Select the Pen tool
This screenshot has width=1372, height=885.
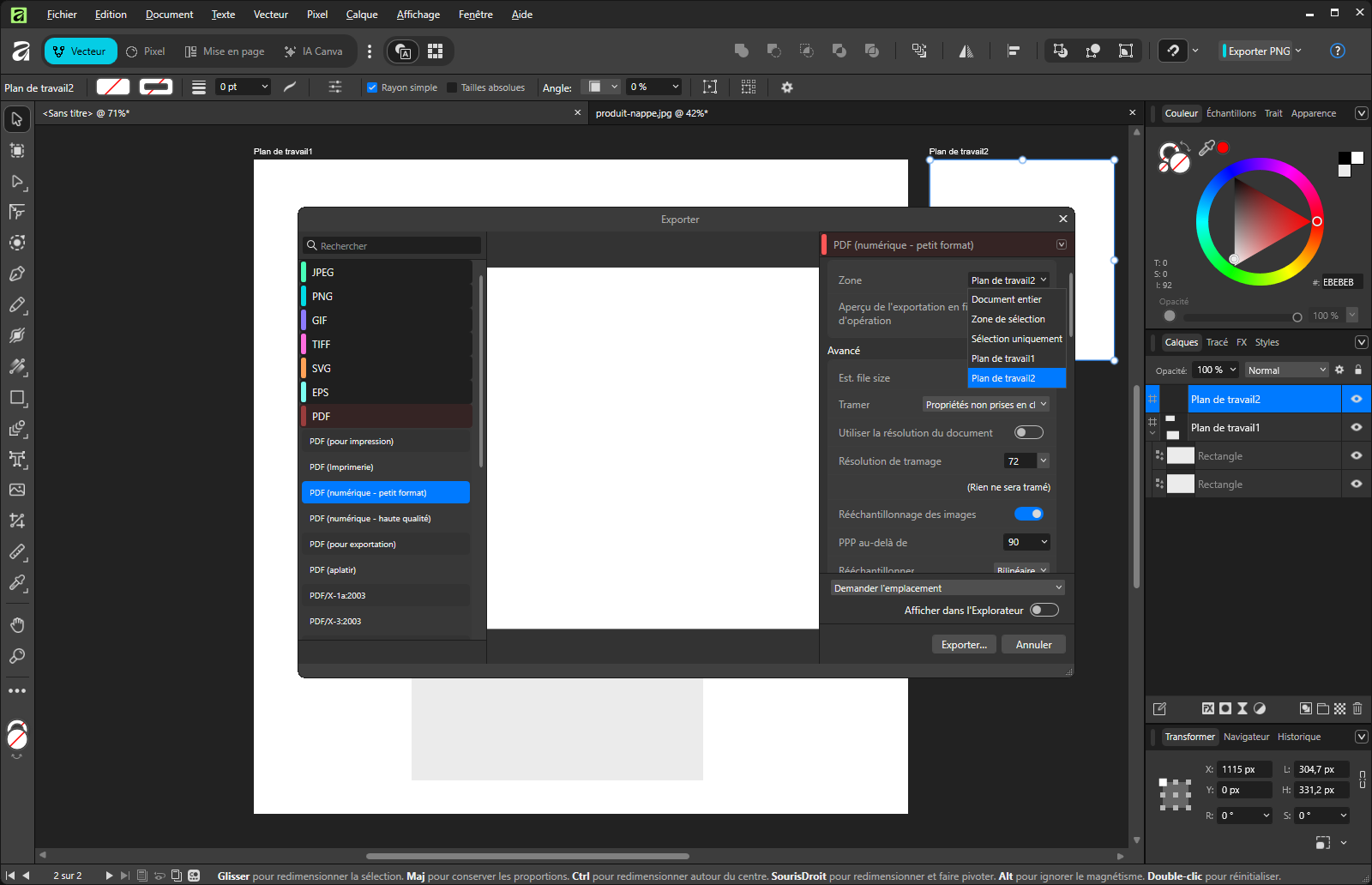(17, 274)
